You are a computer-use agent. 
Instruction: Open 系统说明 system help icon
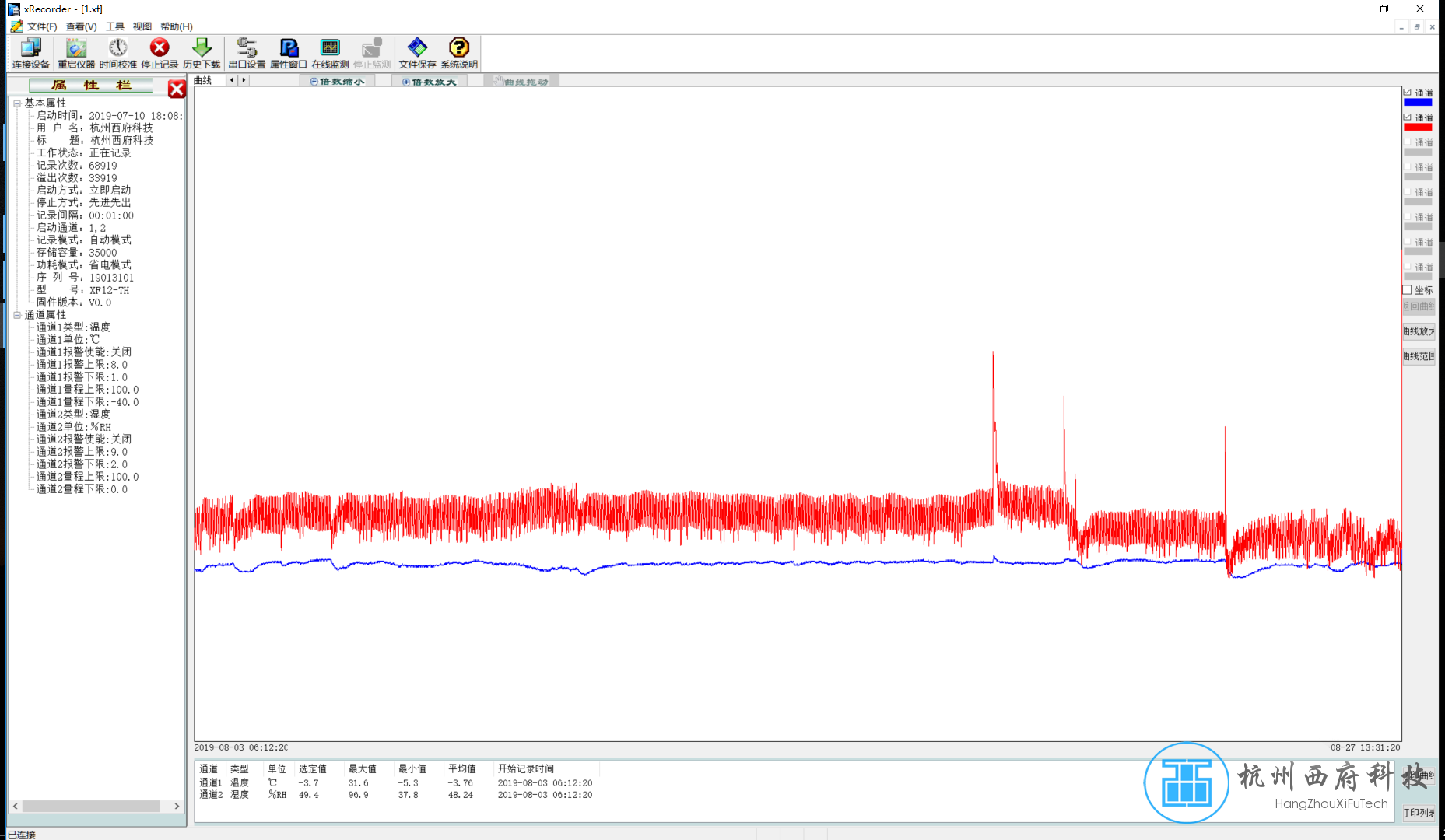pyautogui.click(x=459, y=53)
